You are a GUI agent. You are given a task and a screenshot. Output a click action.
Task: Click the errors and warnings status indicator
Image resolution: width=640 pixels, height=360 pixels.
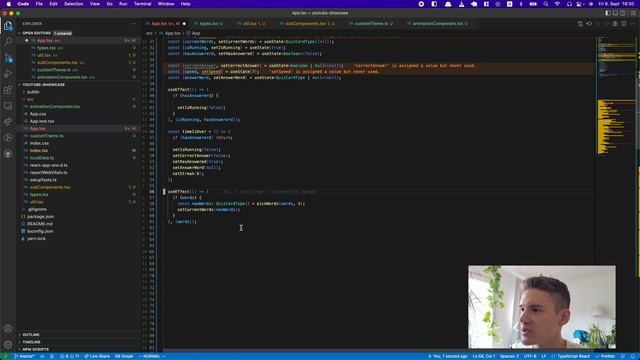click(70, 356)
